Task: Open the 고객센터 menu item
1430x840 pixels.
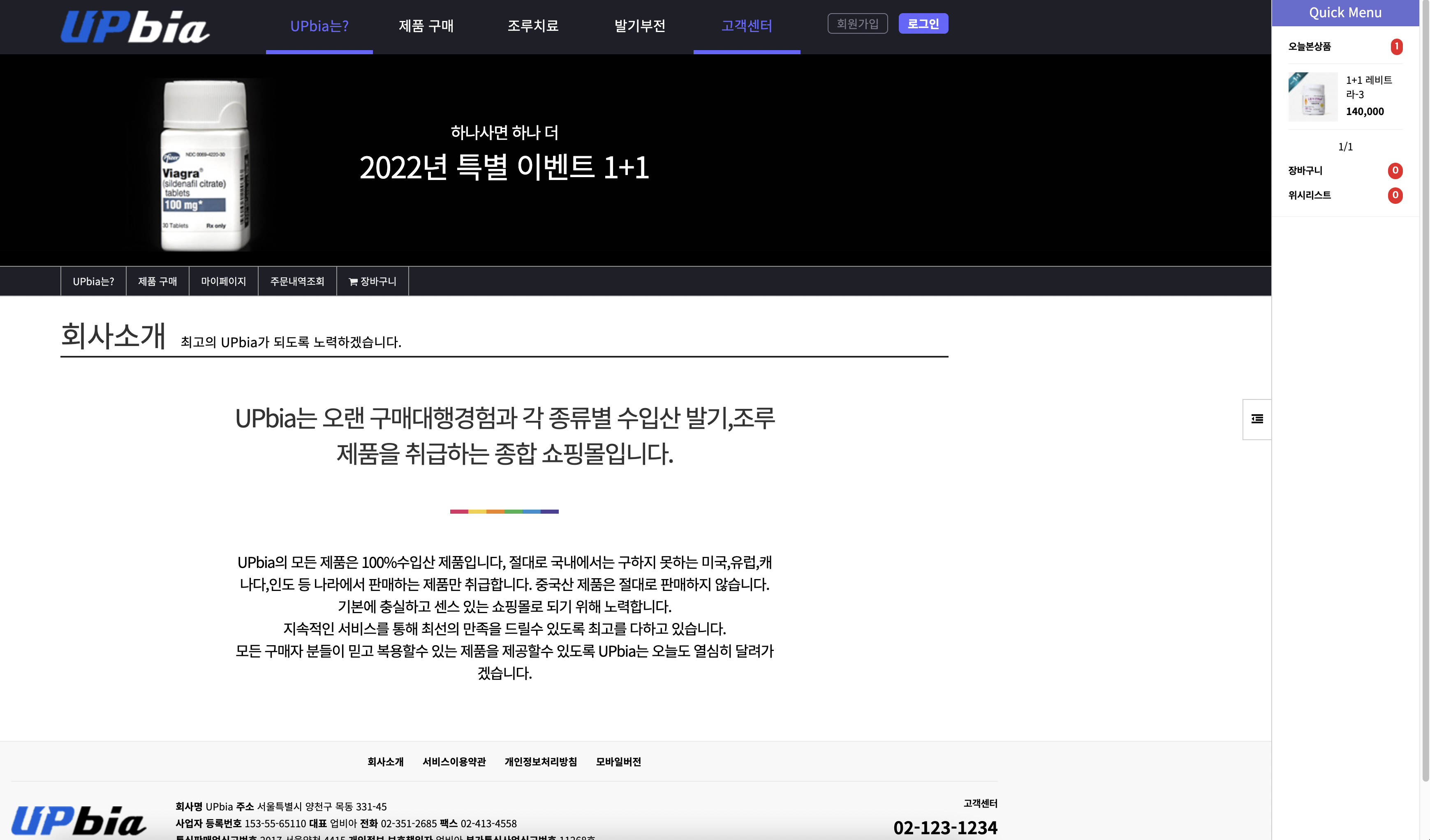Action: pos(746,26)
